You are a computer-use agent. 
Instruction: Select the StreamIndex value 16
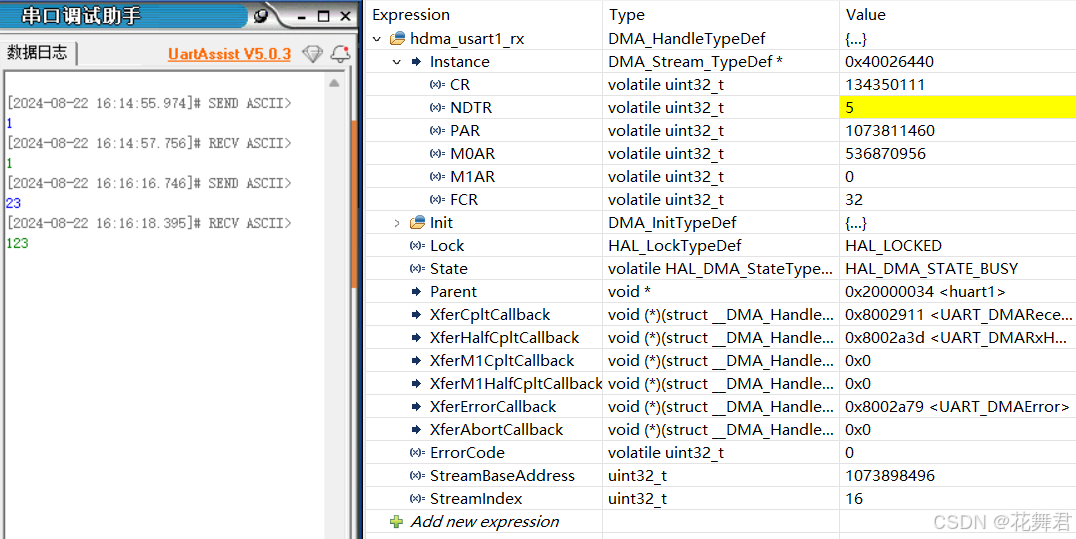(x=854, y=498)
